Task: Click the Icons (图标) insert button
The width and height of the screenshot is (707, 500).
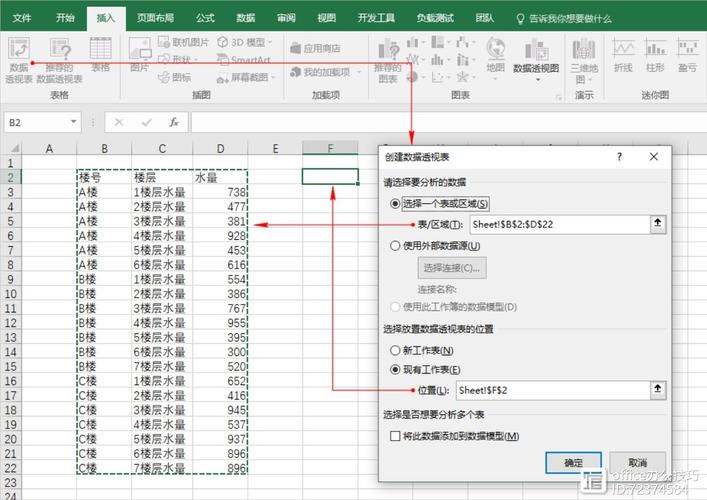Action: click(x=175, y=78)
